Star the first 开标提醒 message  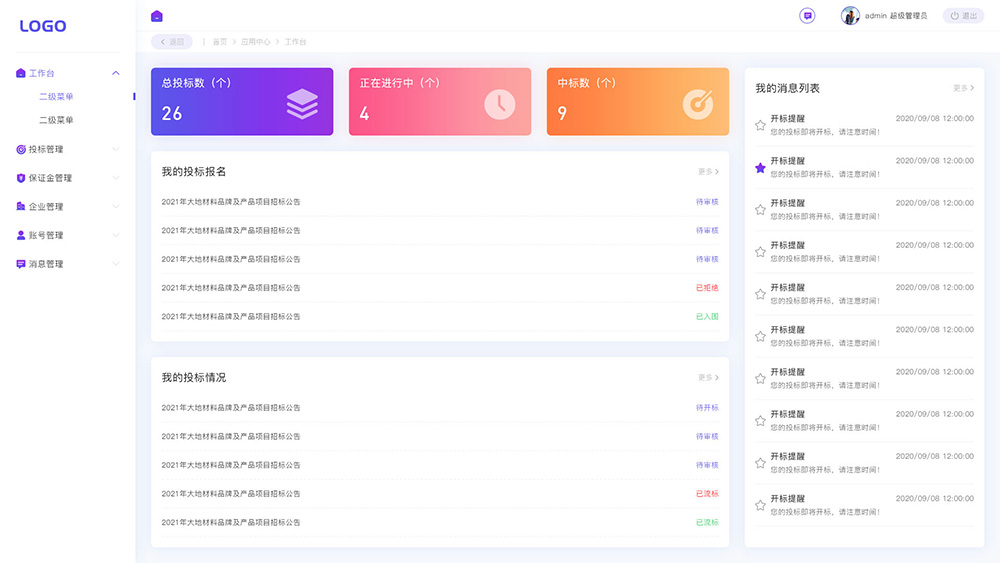tap(760, 126)
